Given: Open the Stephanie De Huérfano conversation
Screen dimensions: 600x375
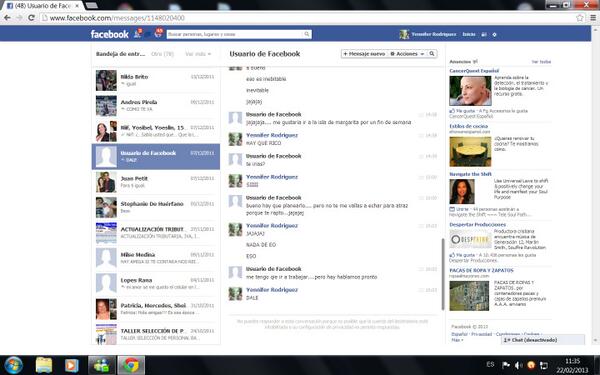Looking at the screenshot, I should pos(156,207).
